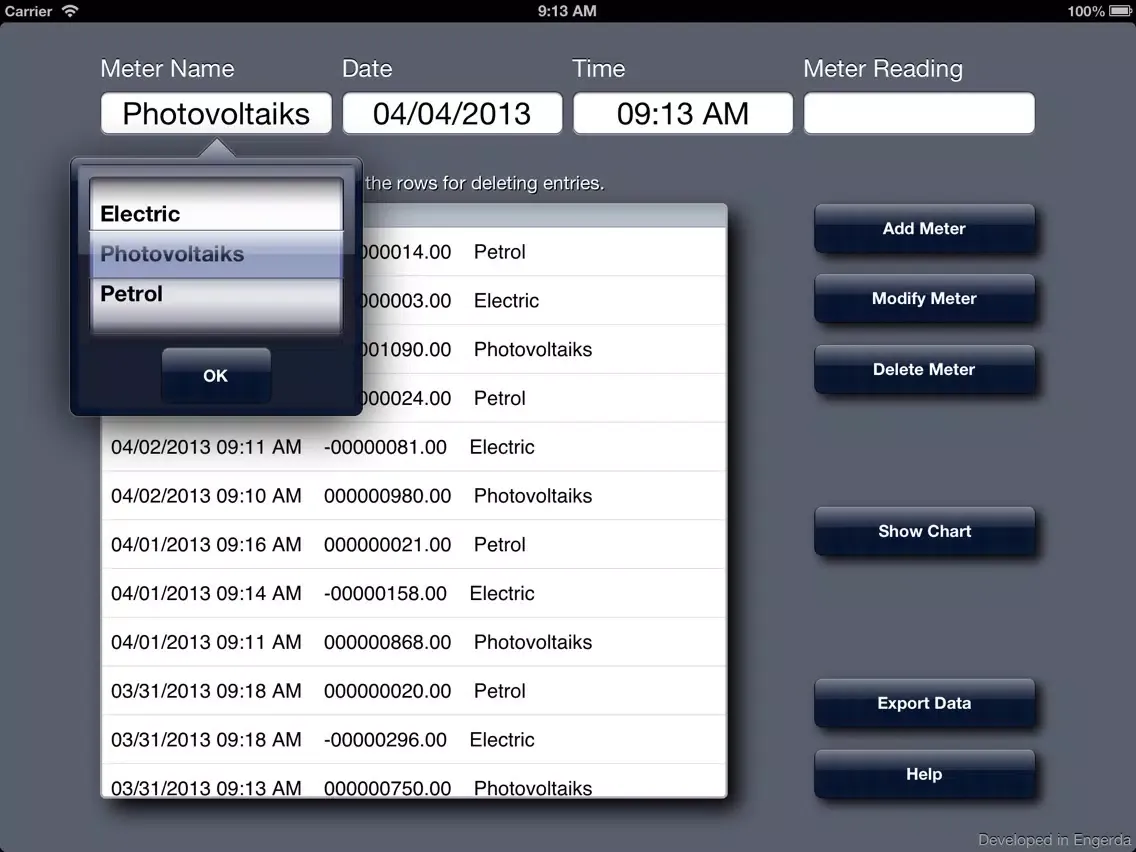Screen dimensions: 1136x852
Task: Select the 04/01/2013 09:16 AM Petrol row
Action: [414, 544]
